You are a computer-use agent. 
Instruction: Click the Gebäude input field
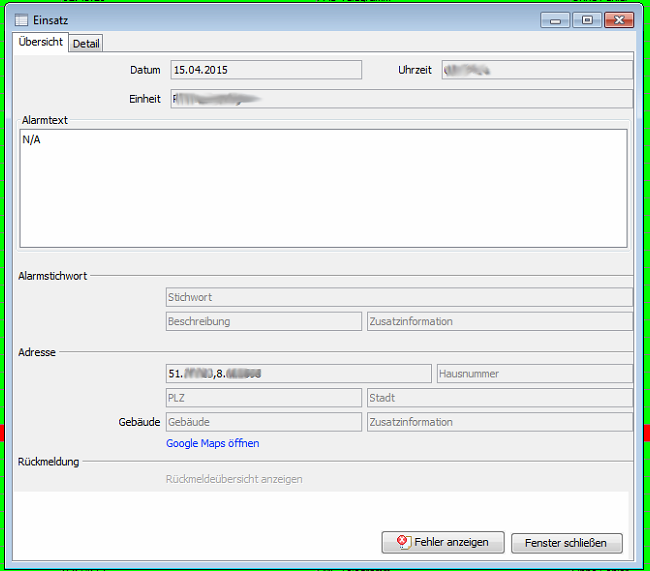click(x=263, y=423)
